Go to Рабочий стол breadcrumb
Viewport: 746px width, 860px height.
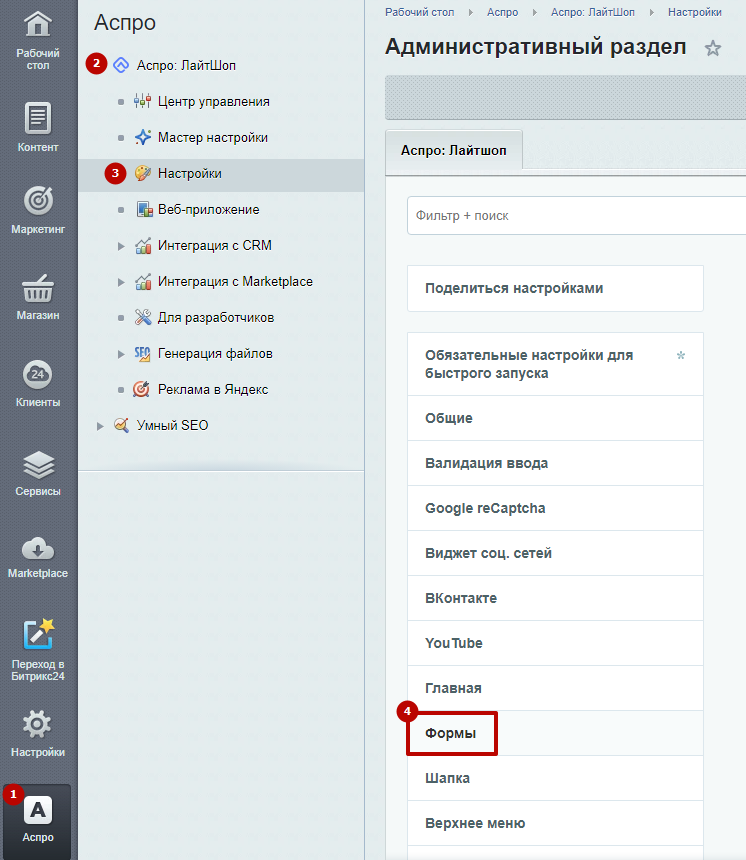tap(420, 12)
